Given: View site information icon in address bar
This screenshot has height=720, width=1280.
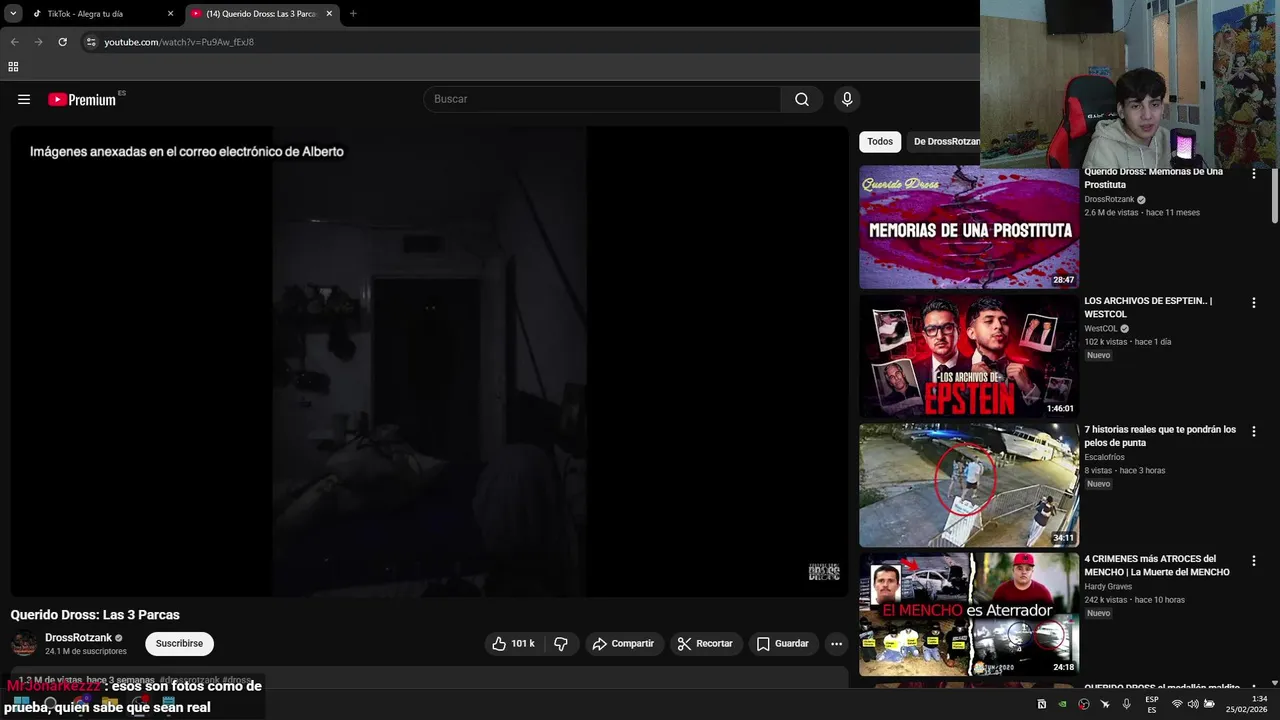Looking at the screenshot, I should point(91,42).
